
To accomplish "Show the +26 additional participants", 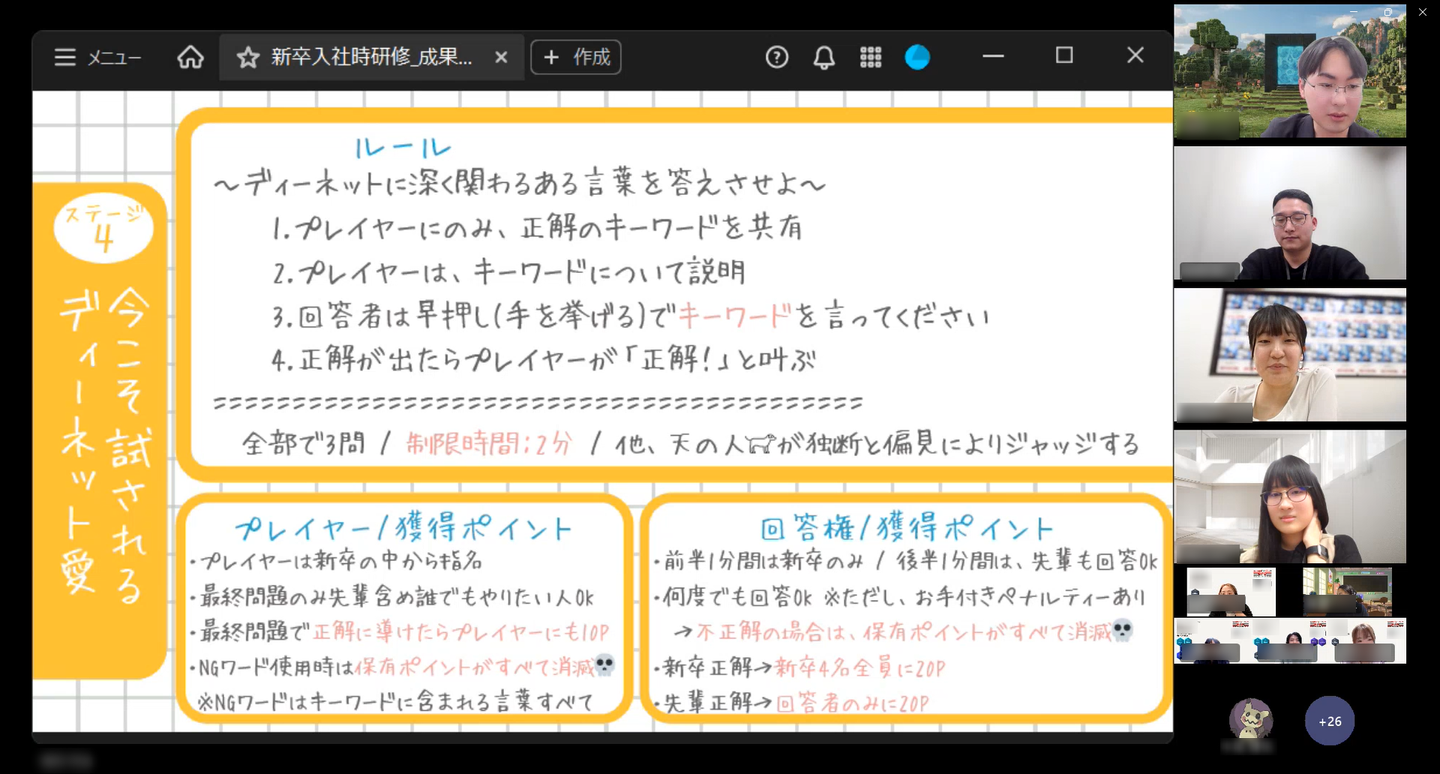I will 1330,721.
